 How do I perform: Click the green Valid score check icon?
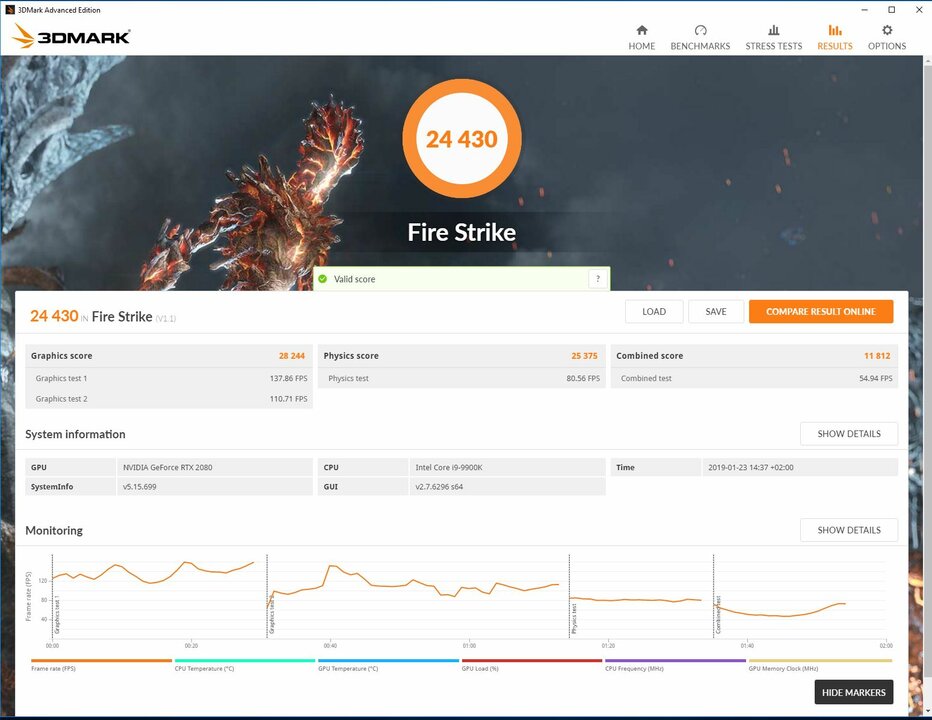(x=323, y=279)
